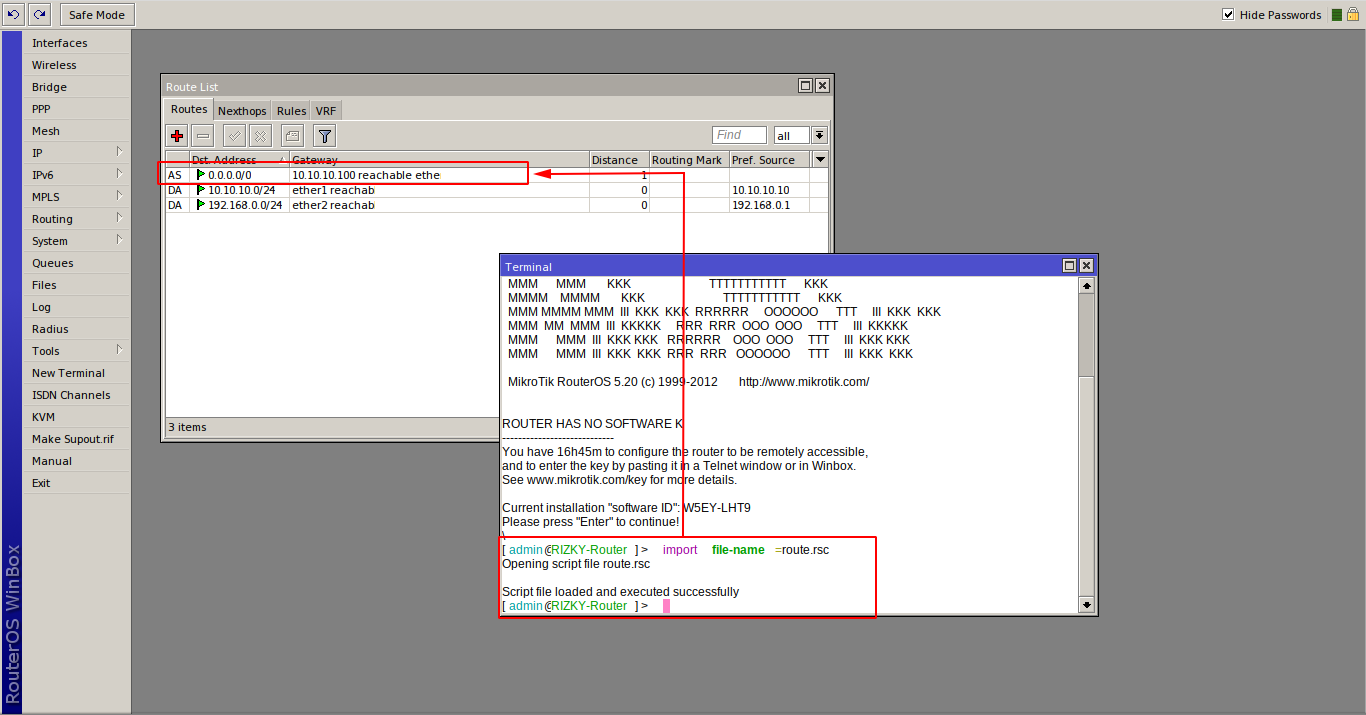Switch to the Nexthops tab
Viewport: 1366px width, 715px height.
coord(242,111)
